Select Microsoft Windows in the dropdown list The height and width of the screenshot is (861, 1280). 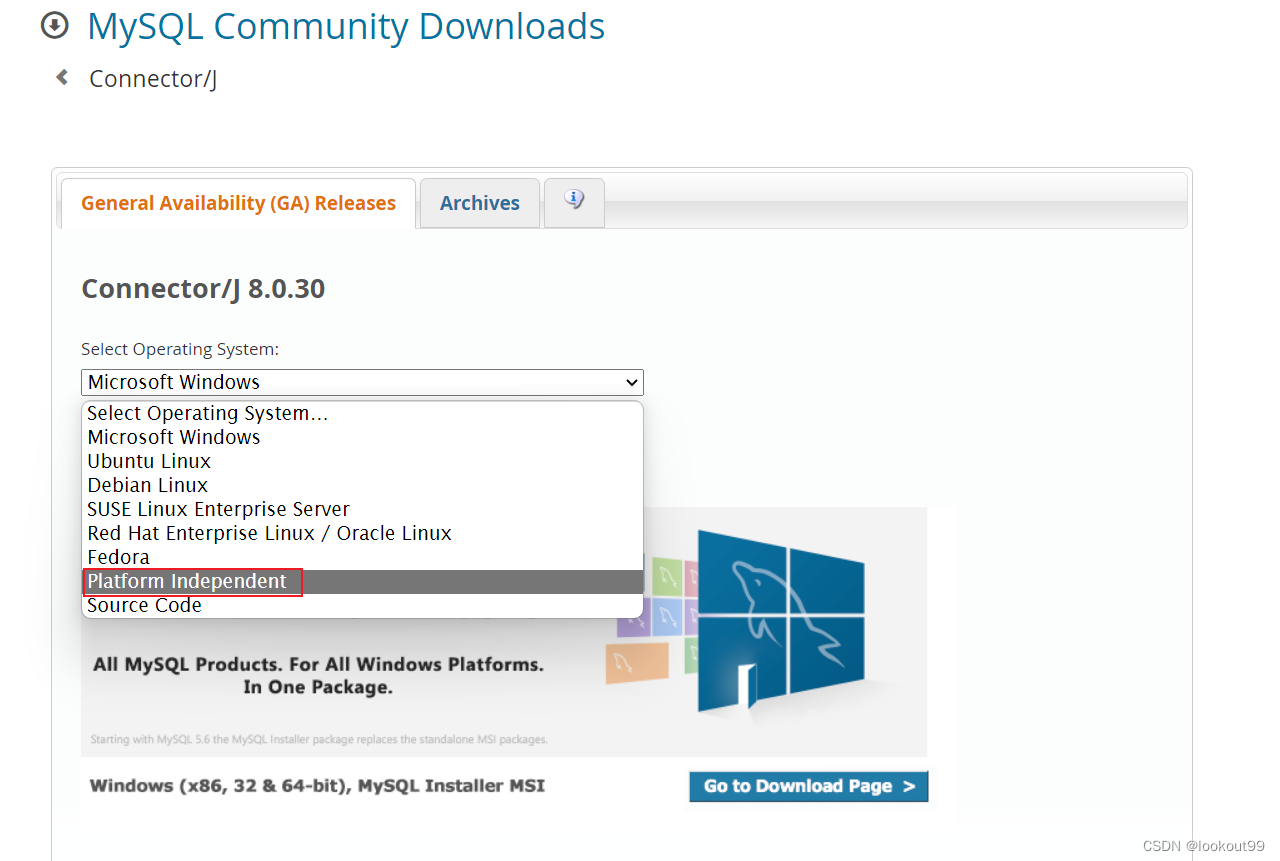tap(362, 437)
